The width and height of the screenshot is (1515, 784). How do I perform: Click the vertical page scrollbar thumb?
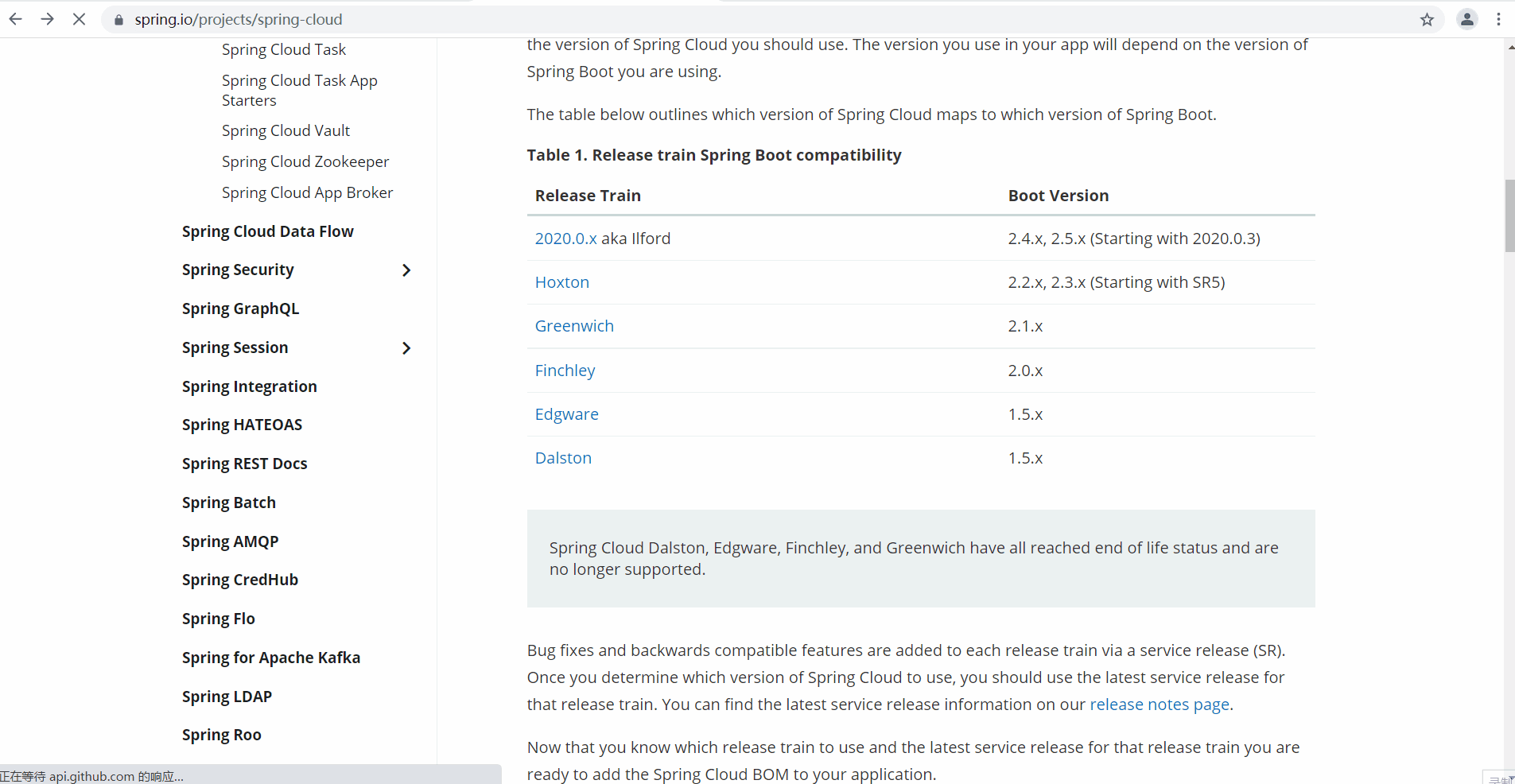coord(1509,215)
